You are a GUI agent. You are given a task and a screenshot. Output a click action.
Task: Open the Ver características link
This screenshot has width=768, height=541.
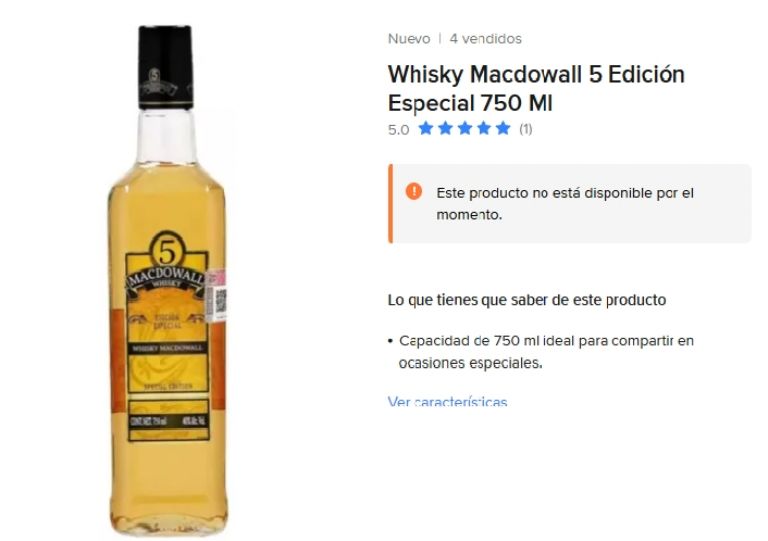tap(447, 402)
